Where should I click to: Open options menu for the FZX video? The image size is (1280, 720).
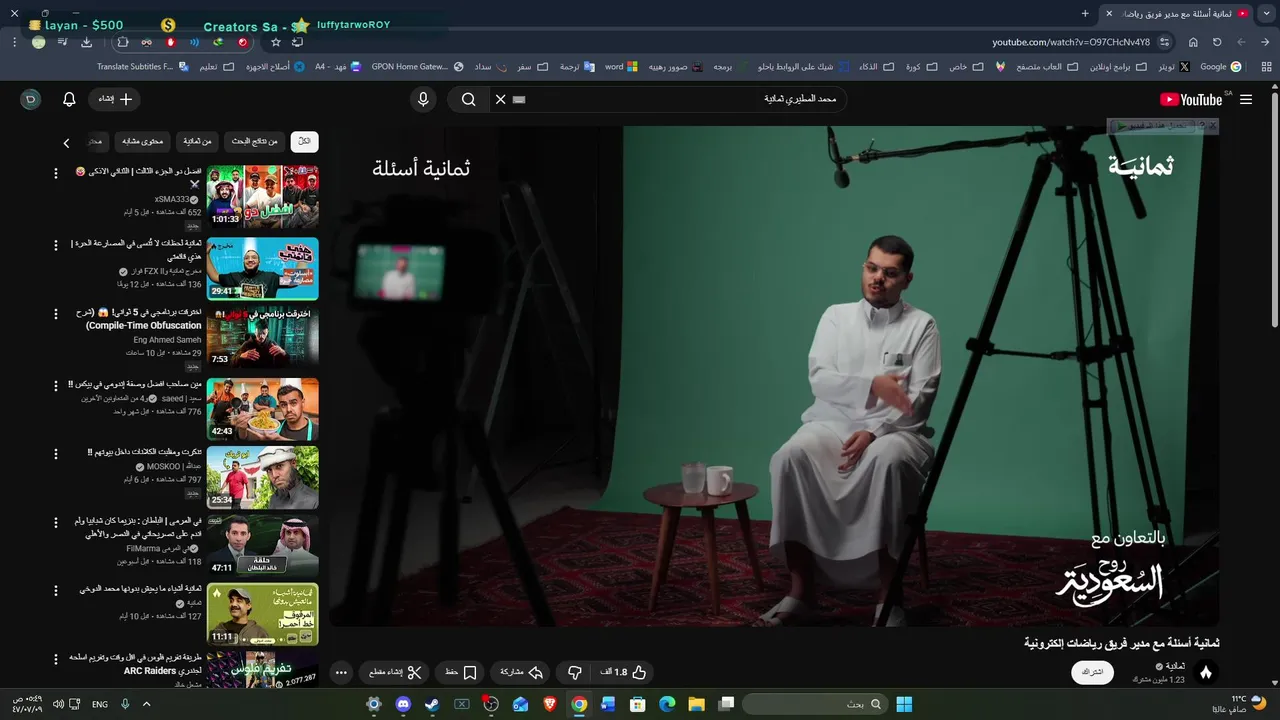point(56,244)
